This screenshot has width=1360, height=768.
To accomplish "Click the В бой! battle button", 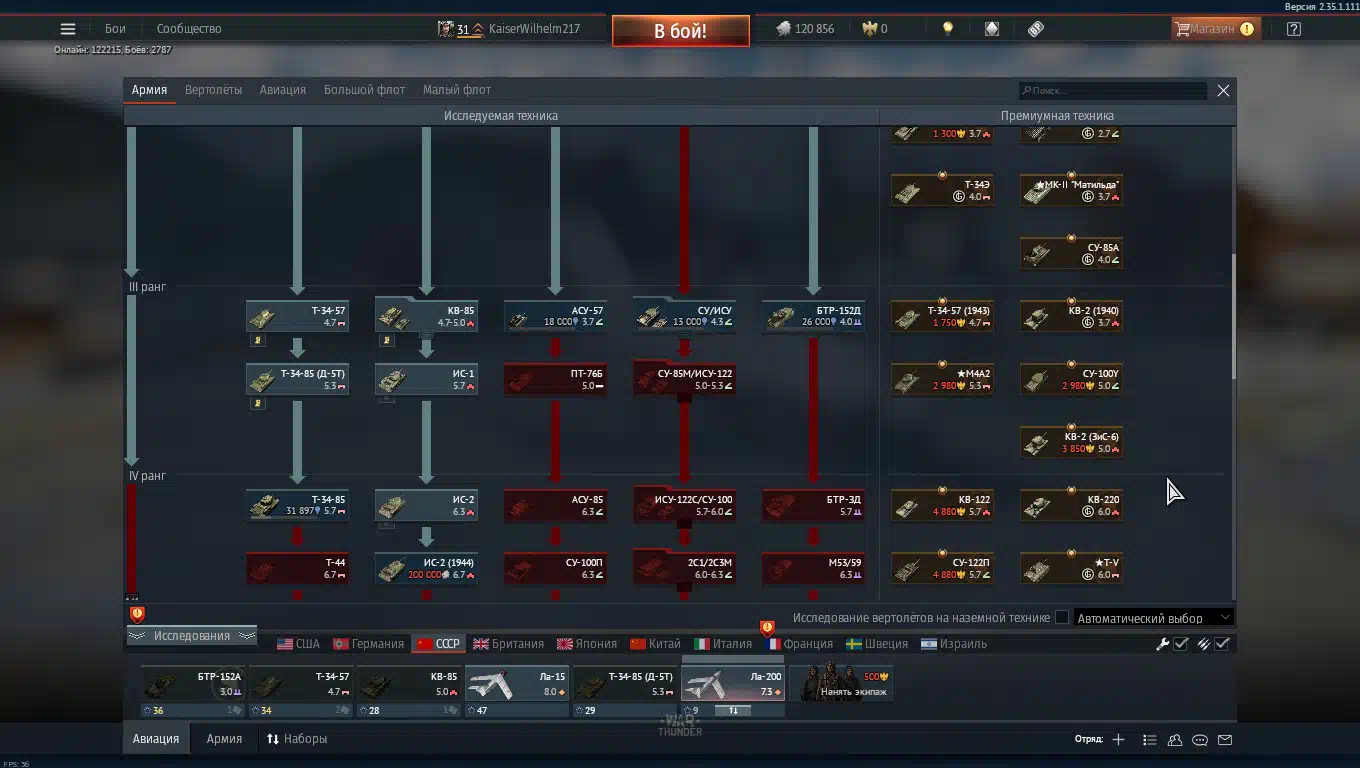I will tap(681, 31).
